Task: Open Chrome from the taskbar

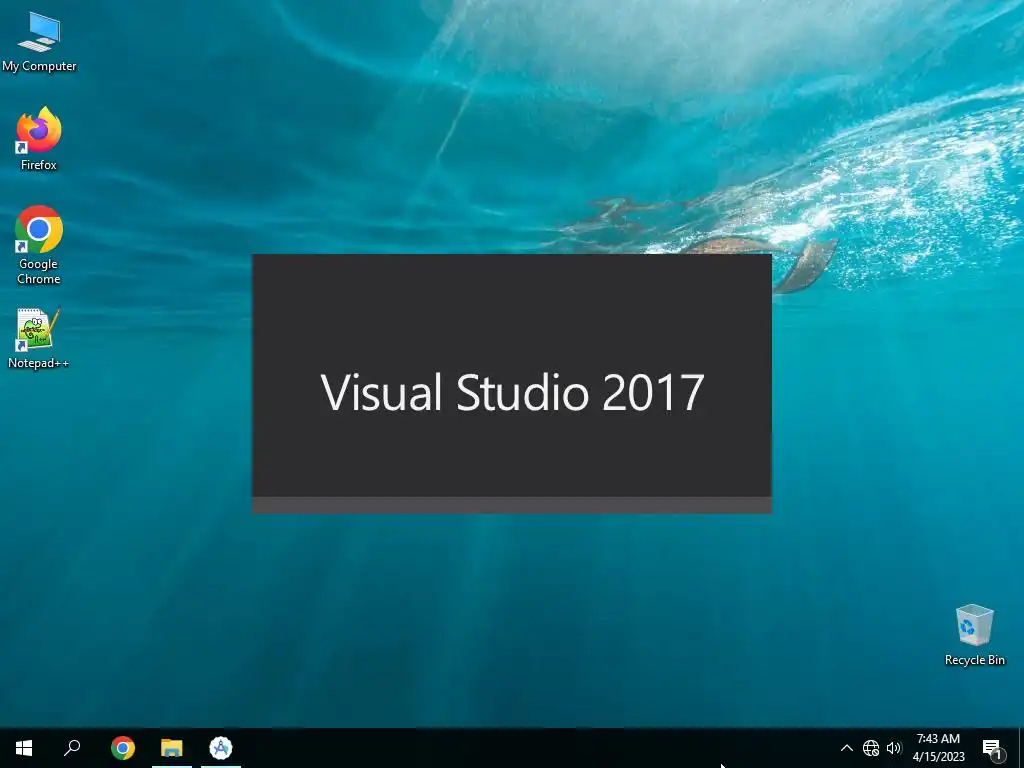Action: tap(123, 748)
